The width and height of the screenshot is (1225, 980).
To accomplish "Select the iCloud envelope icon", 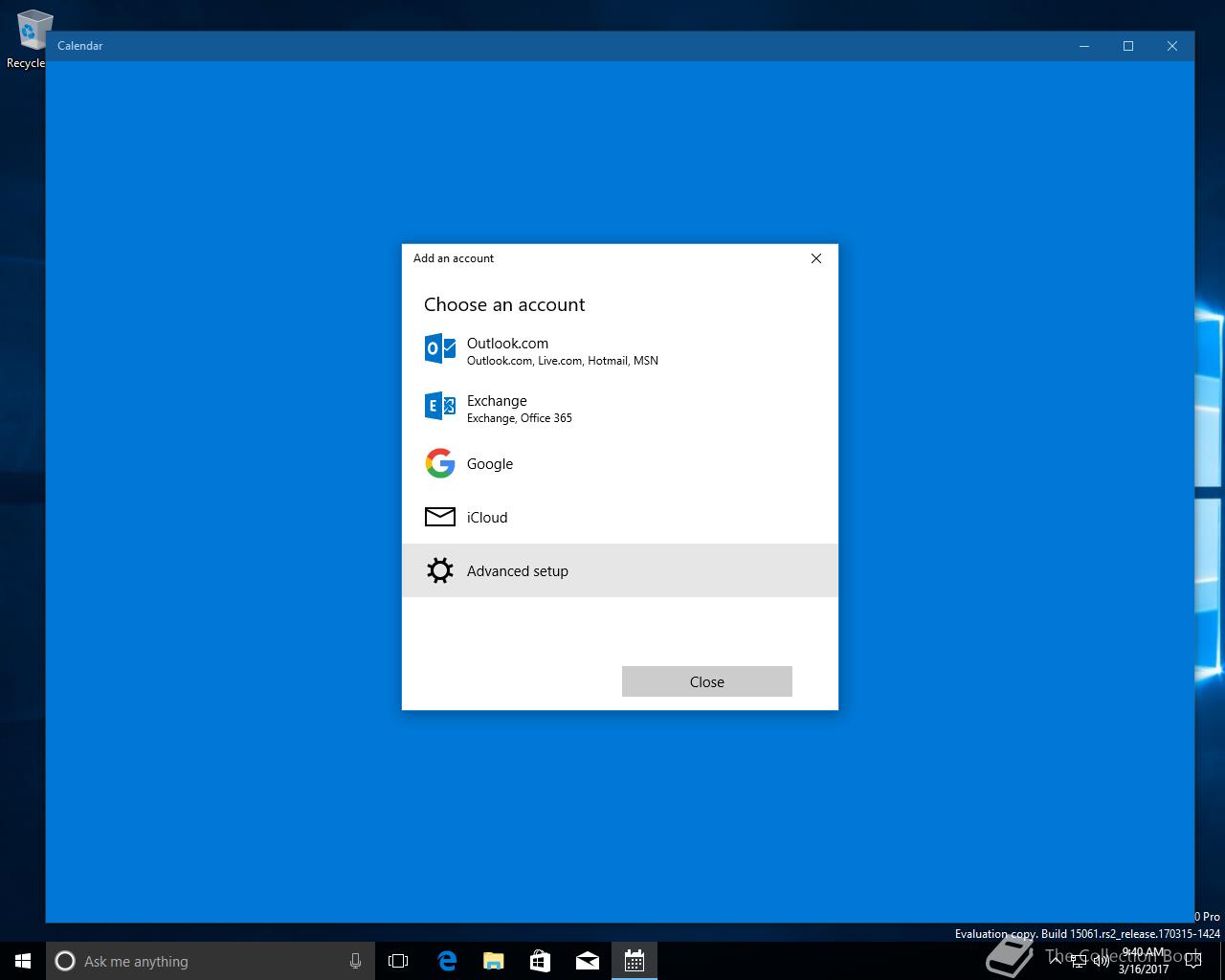I will click(440, 517).
